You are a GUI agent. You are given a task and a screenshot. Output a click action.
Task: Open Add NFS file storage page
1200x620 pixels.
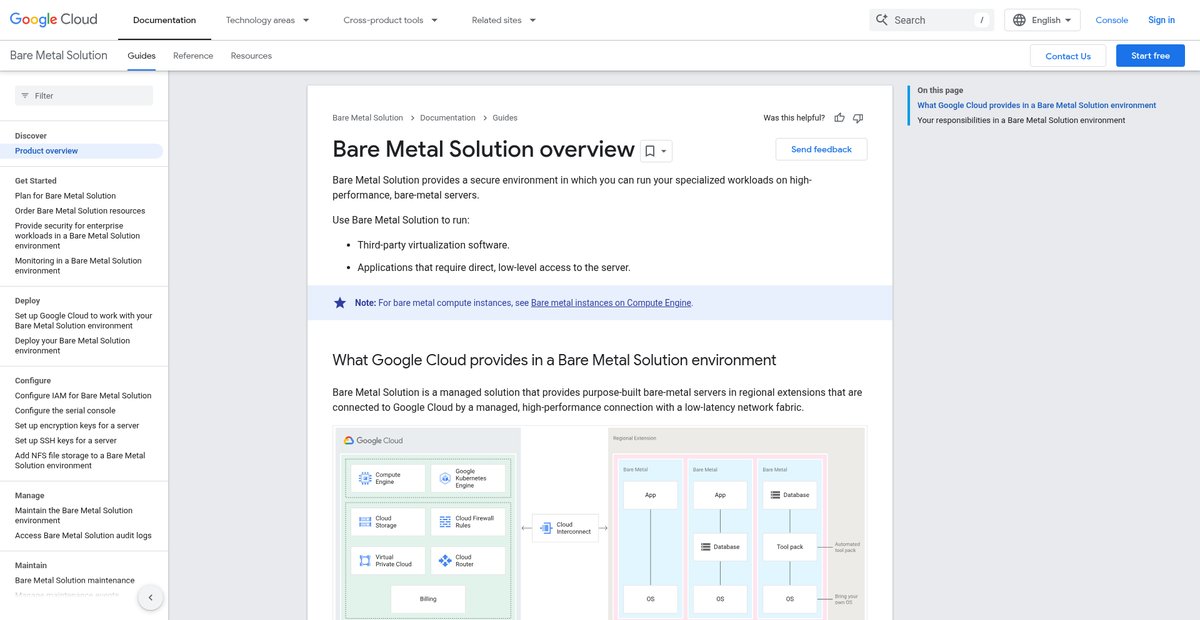(80, 461)
